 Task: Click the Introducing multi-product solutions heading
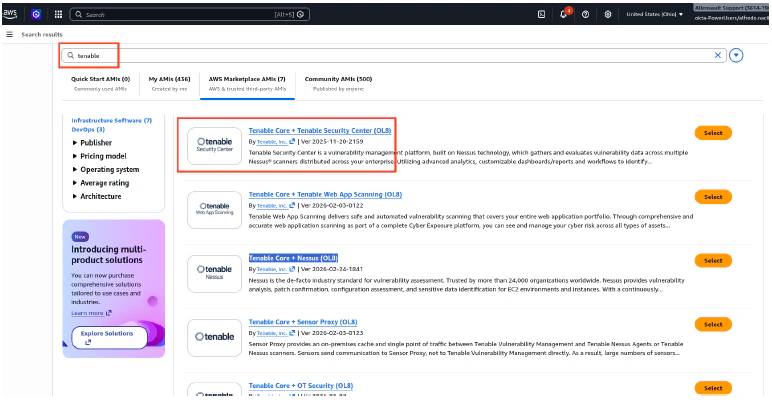[x=108, y=254]
